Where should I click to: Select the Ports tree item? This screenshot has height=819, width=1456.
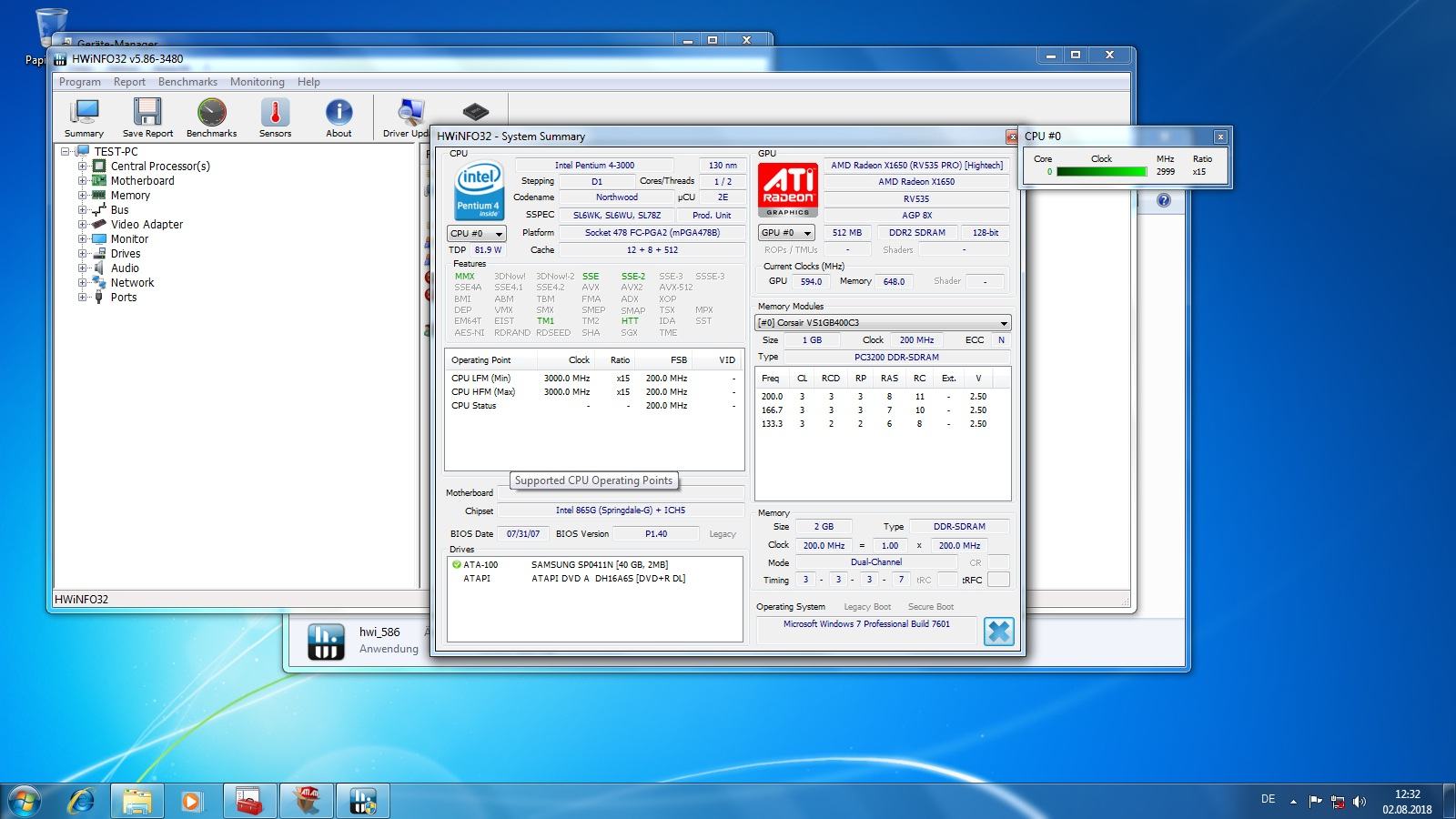point(124,298)
